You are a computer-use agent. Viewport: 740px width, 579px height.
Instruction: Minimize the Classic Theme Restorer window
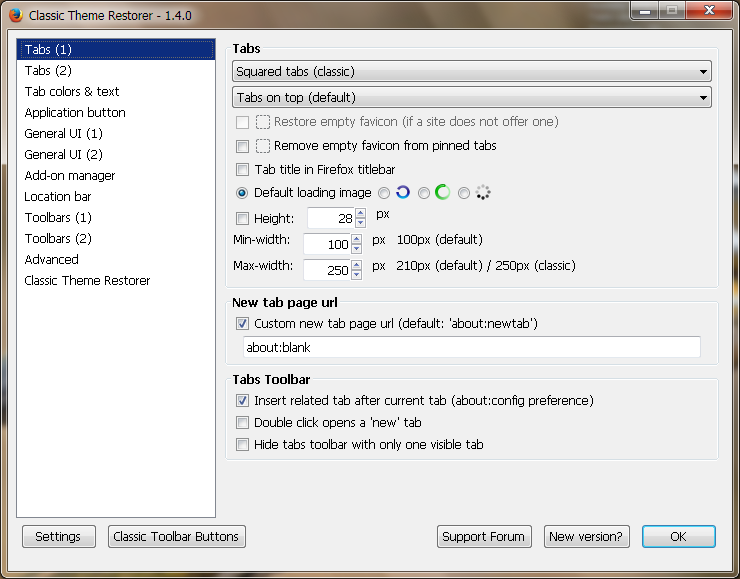pyautogui.click(x=645, y=11)
